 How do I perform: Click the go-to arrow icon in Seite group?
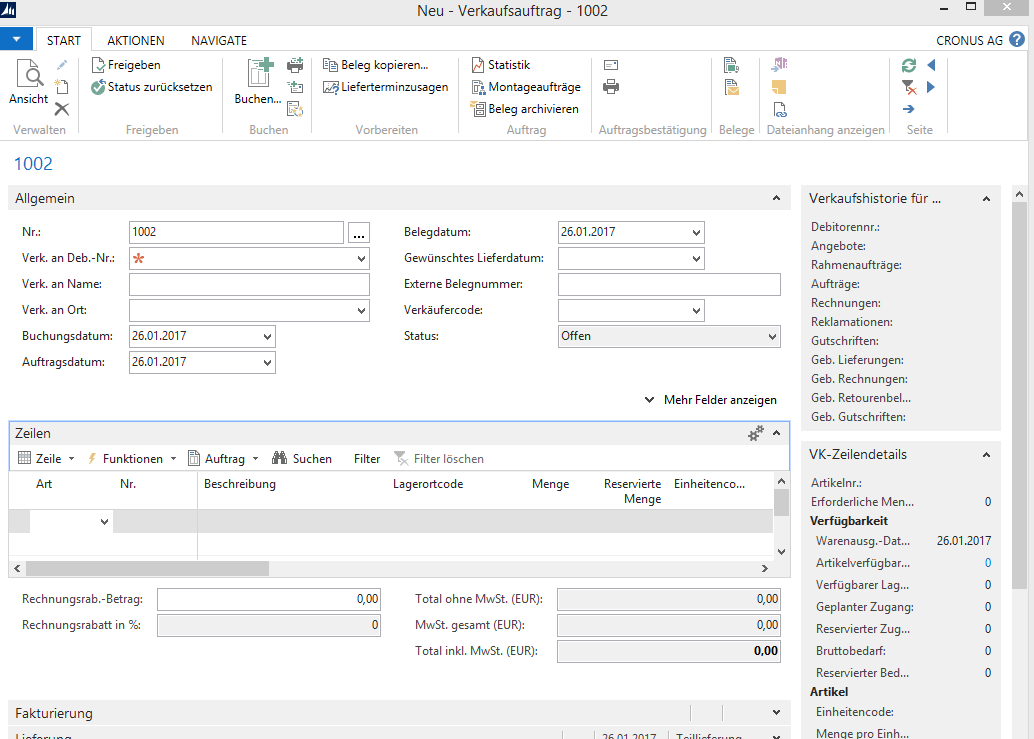point(909,109)
